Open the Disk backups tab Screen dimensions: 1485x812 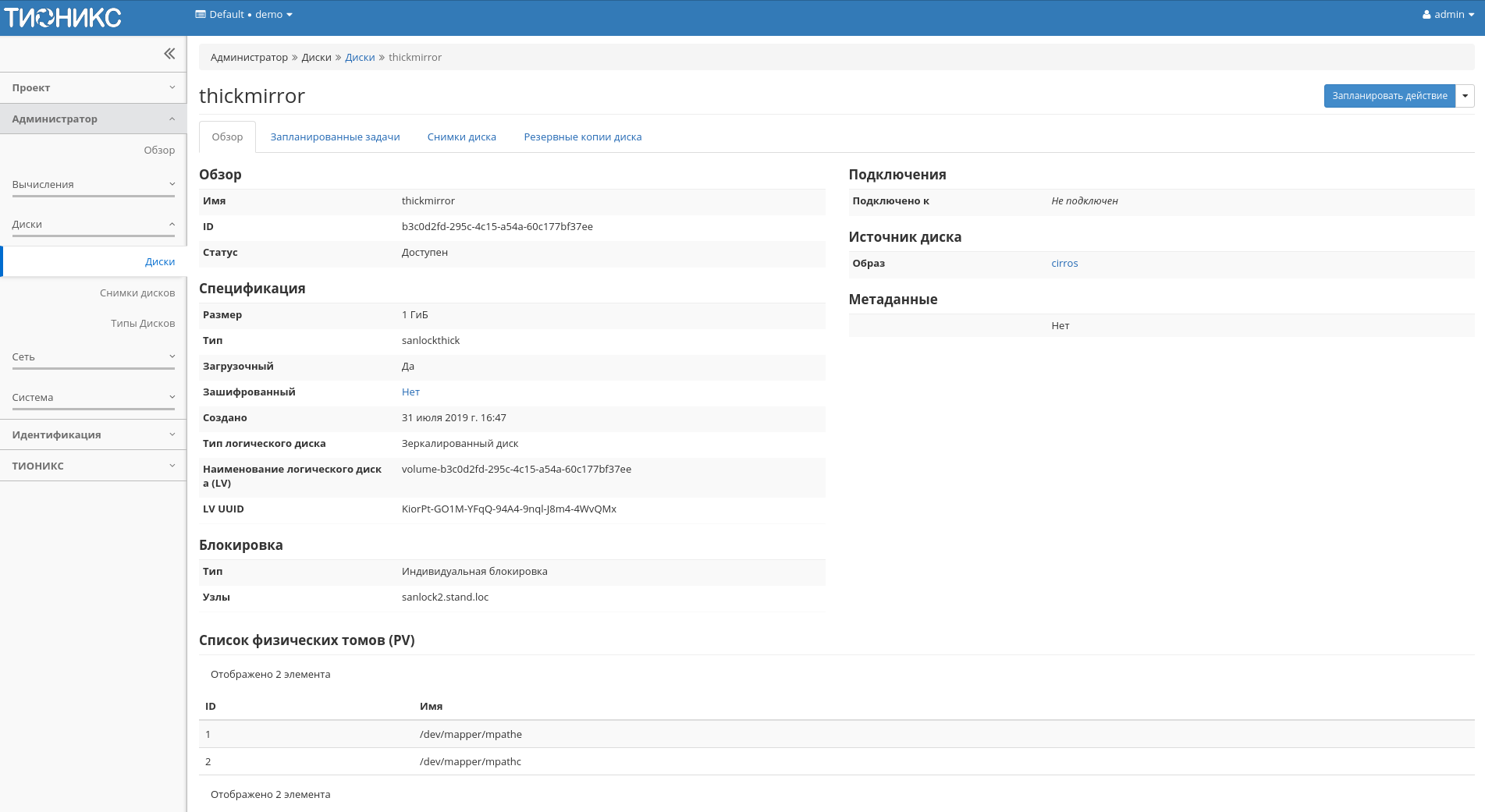pyautogui.click(x=582, y=137)
